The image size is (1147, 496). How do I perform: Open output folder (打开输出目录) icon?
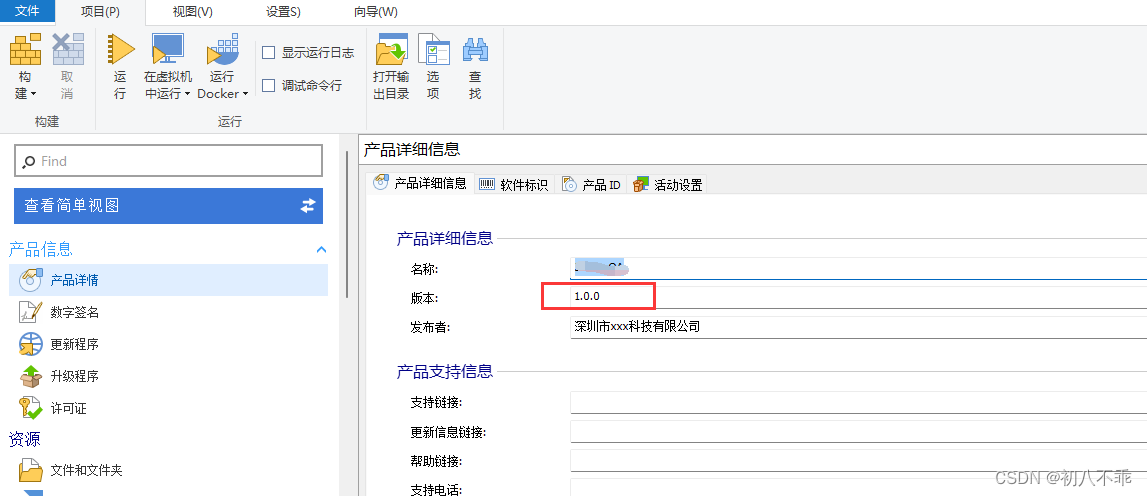(391, 49)
